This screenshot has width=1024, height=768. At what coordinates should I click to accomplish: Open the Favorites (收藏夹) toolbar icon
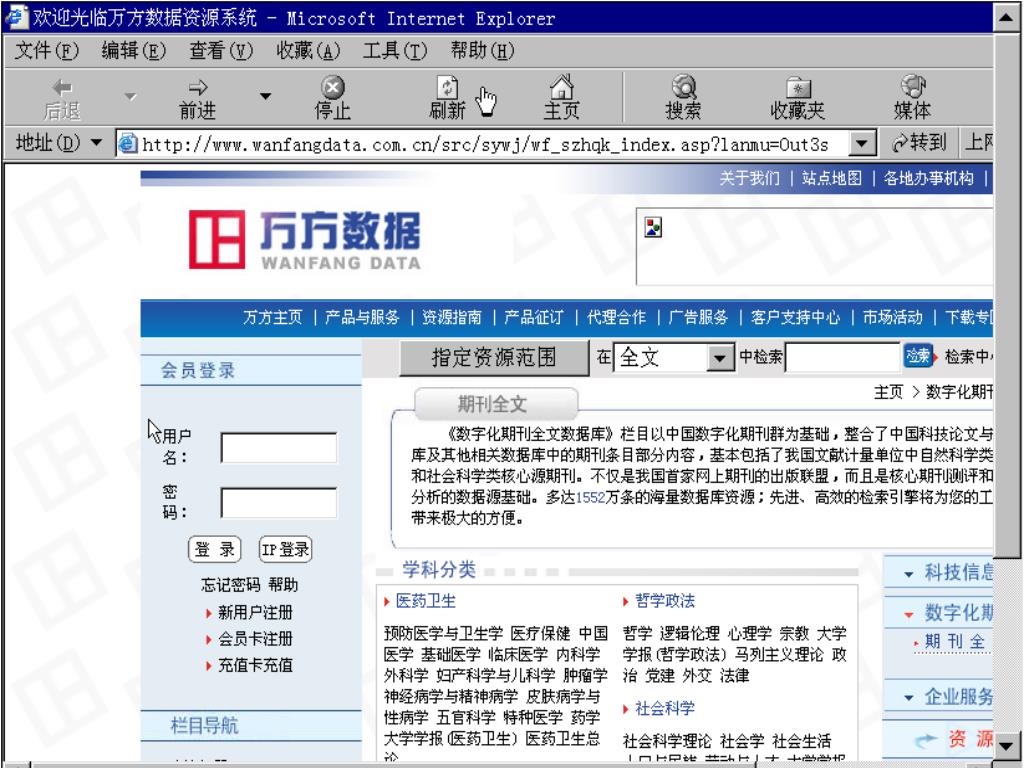click(797, 88)
